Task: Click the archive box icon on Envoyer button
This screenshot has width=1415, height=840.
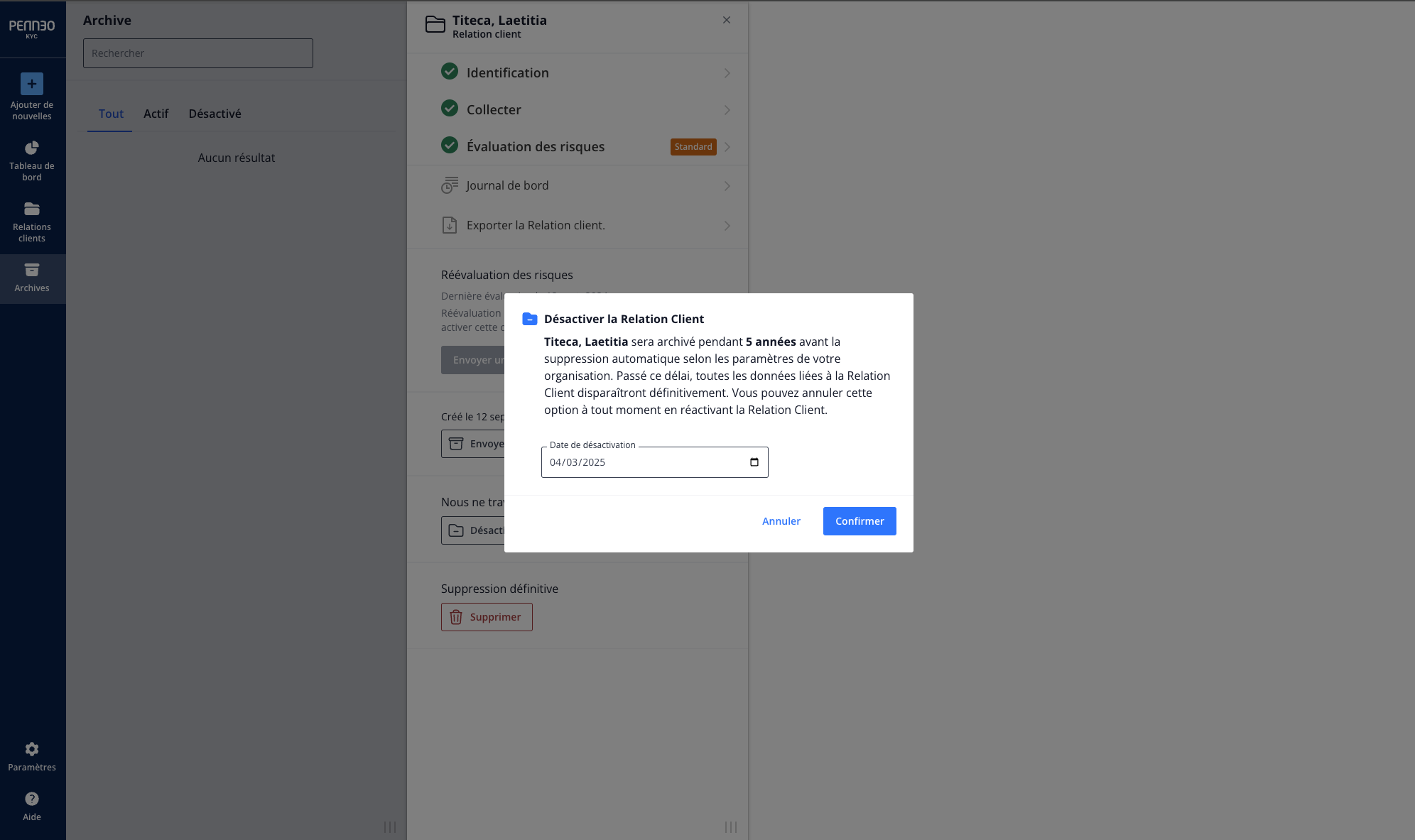Action: coord(456,444)
